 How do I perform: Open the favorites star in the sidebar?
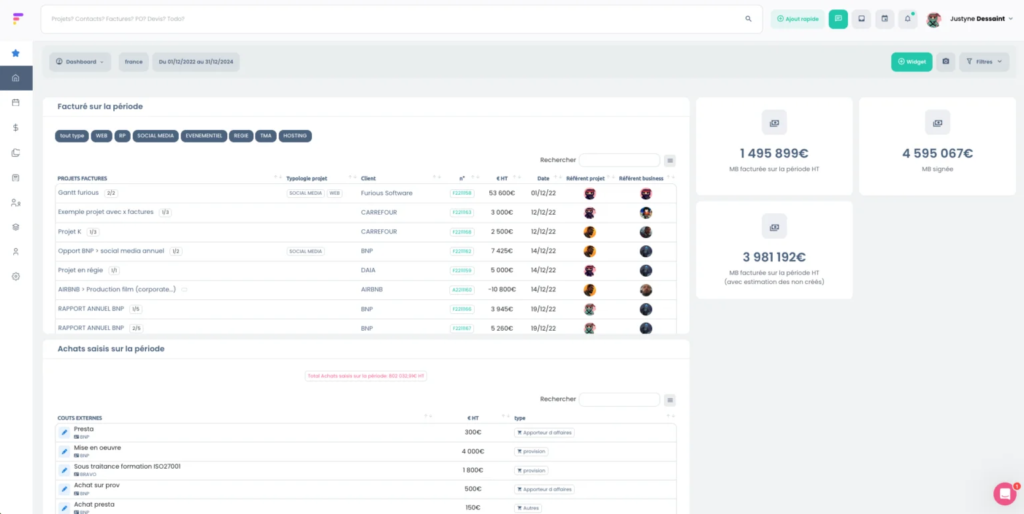[15, 53]
